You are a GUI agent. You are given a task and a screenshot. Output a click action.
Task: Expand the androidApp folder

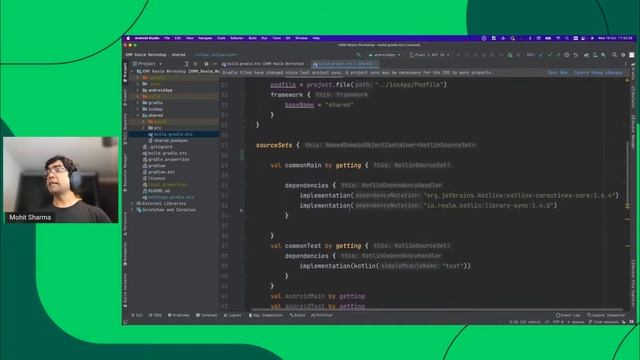coord(138,90)
